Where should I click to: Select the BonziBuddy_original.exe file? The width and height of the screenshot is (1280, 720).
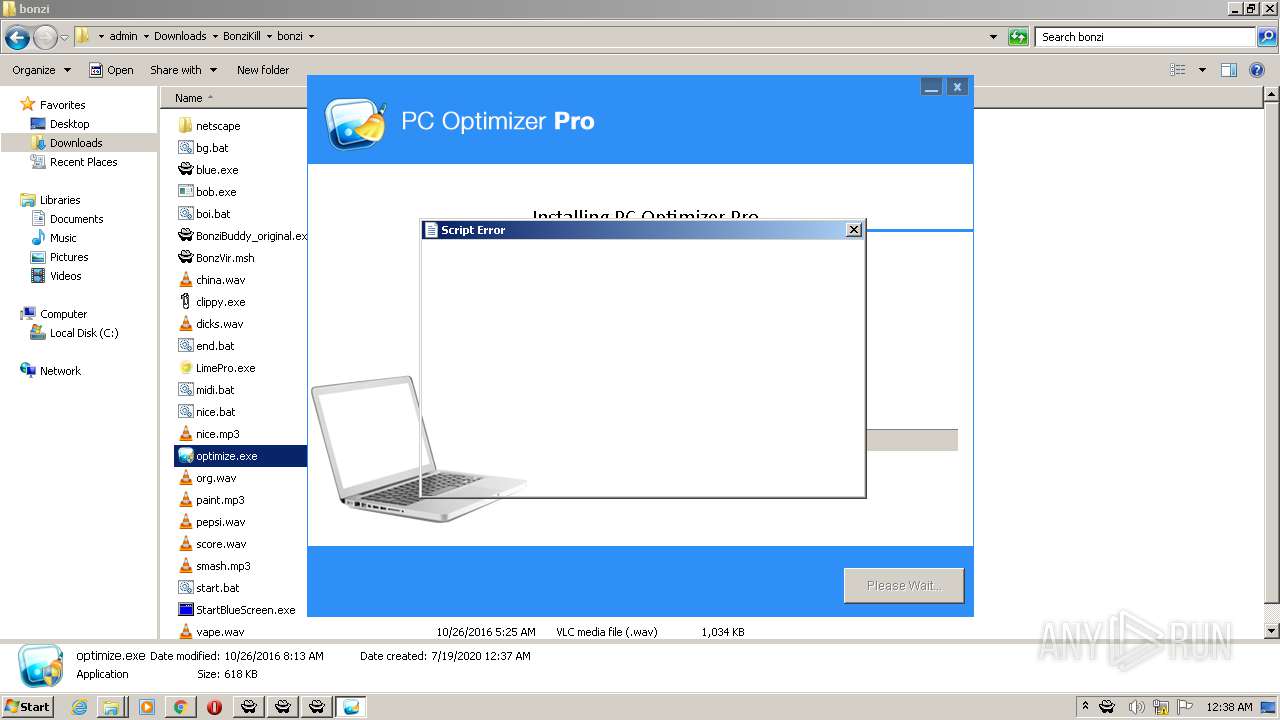pyautogui.click(x=242, y=236)
